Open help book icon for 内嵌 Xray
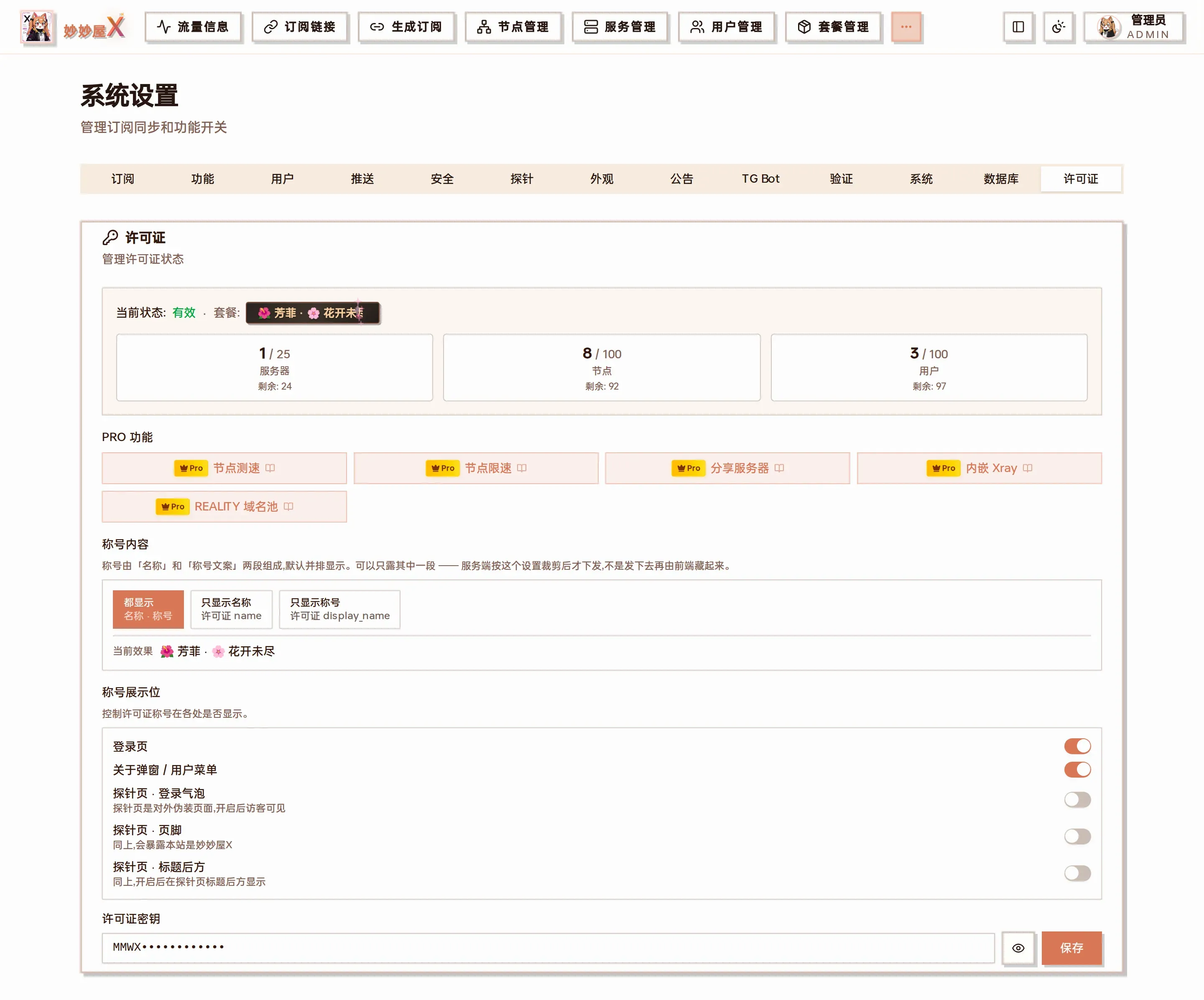This screenshot has height=1000, width=1204. [1028, 468]
